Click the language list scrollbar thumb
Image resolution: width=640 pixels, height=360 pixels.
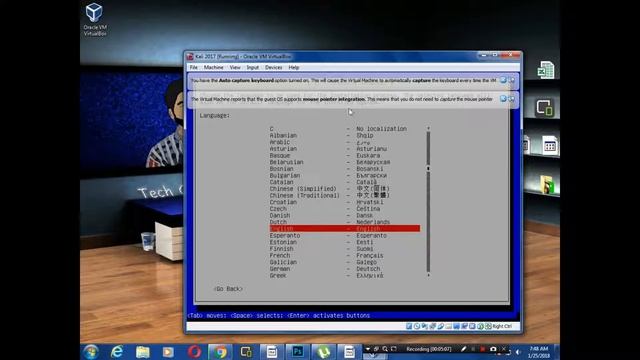428,168
